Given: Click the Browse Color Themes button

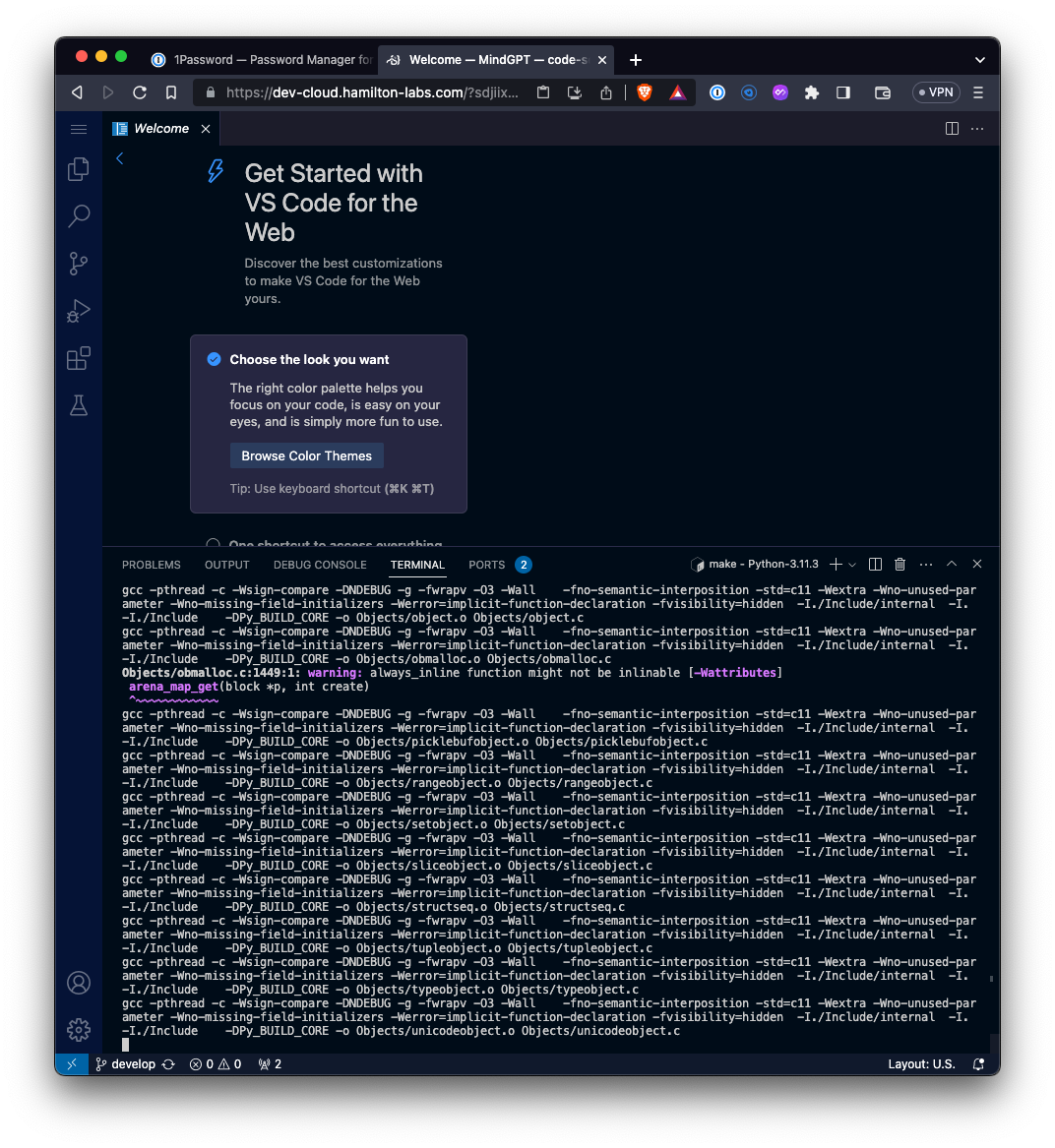Looking at the screenshot, I should pos(306,455).
